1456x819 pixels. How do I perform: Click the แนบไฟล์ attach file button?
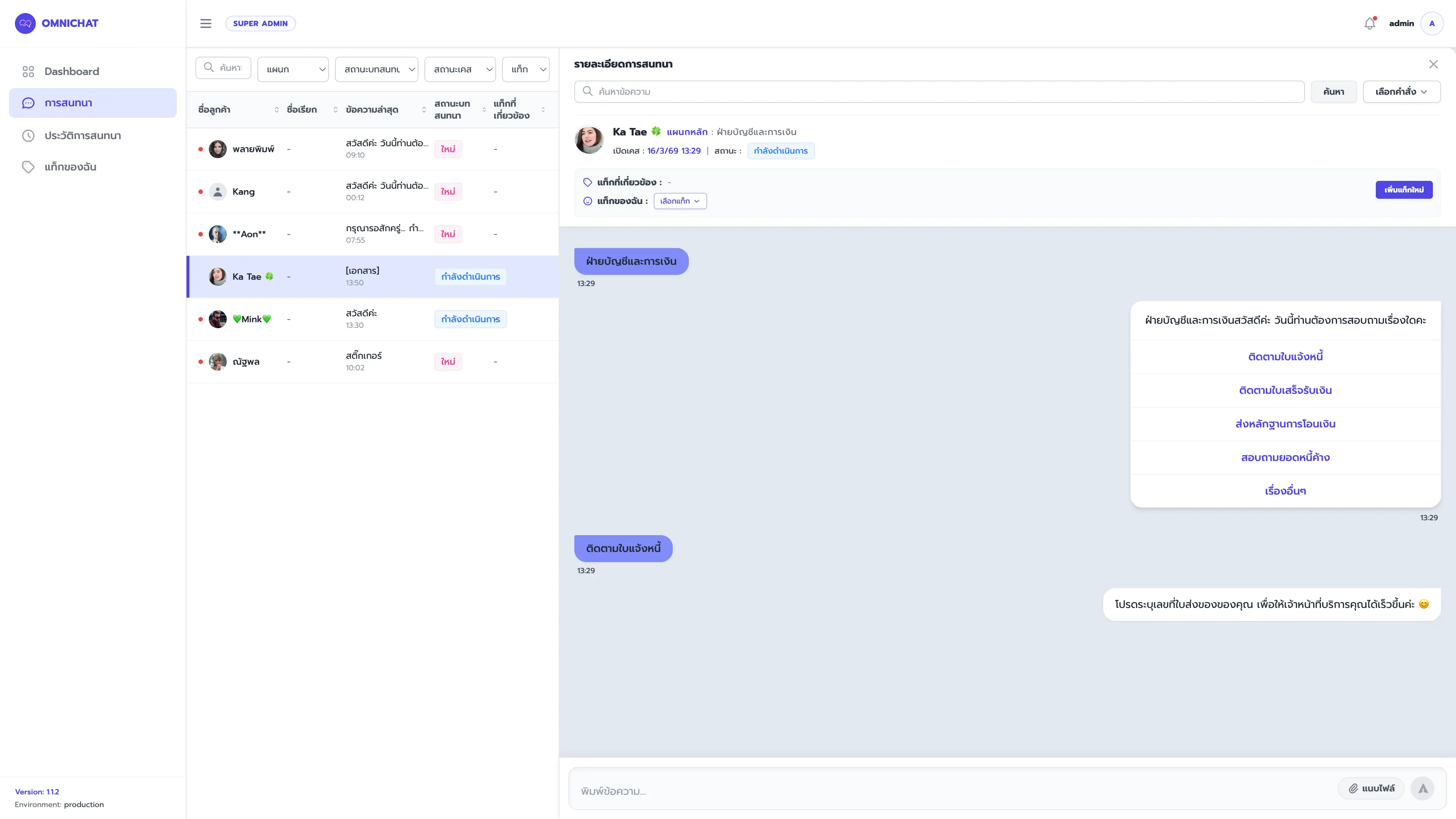(x=1371, y=788)
